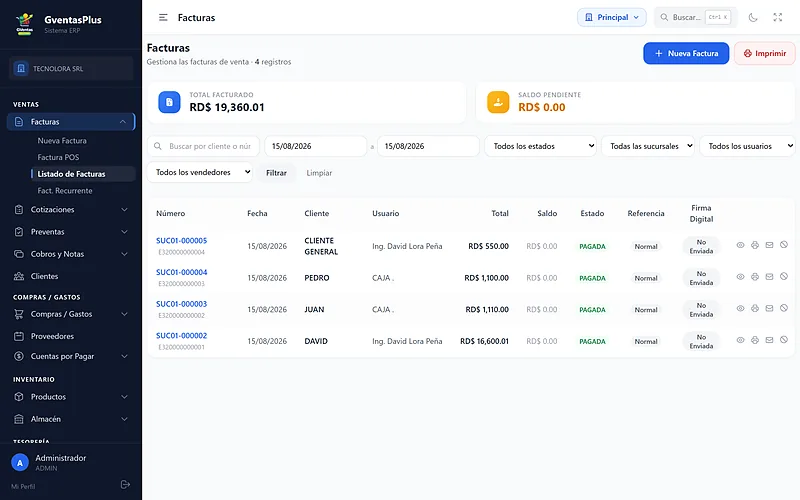
Task: Toggle the sidebar hamburger menu icon
Action: click(x=163, y=17)
